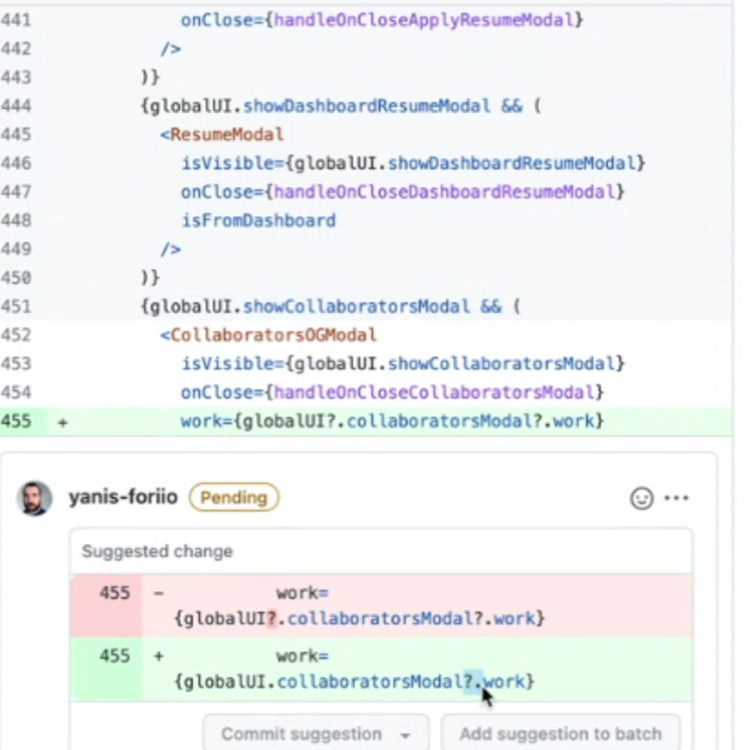Image resolution: width=750 pixels, height=750 pixels.
Task: Click the red removed line 455 number
Action: (x=114, y=593)
